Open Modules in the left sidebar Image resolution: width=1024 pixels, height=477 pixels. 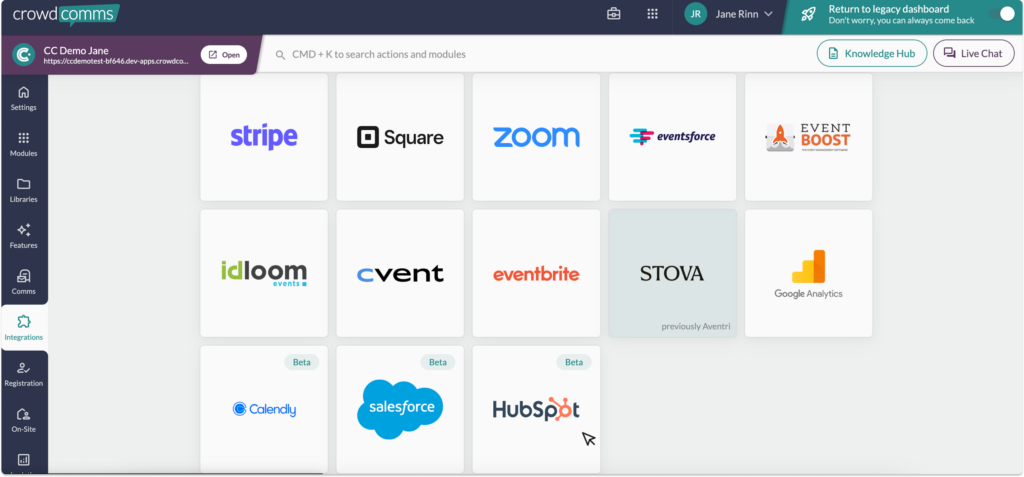click(24, 144)
